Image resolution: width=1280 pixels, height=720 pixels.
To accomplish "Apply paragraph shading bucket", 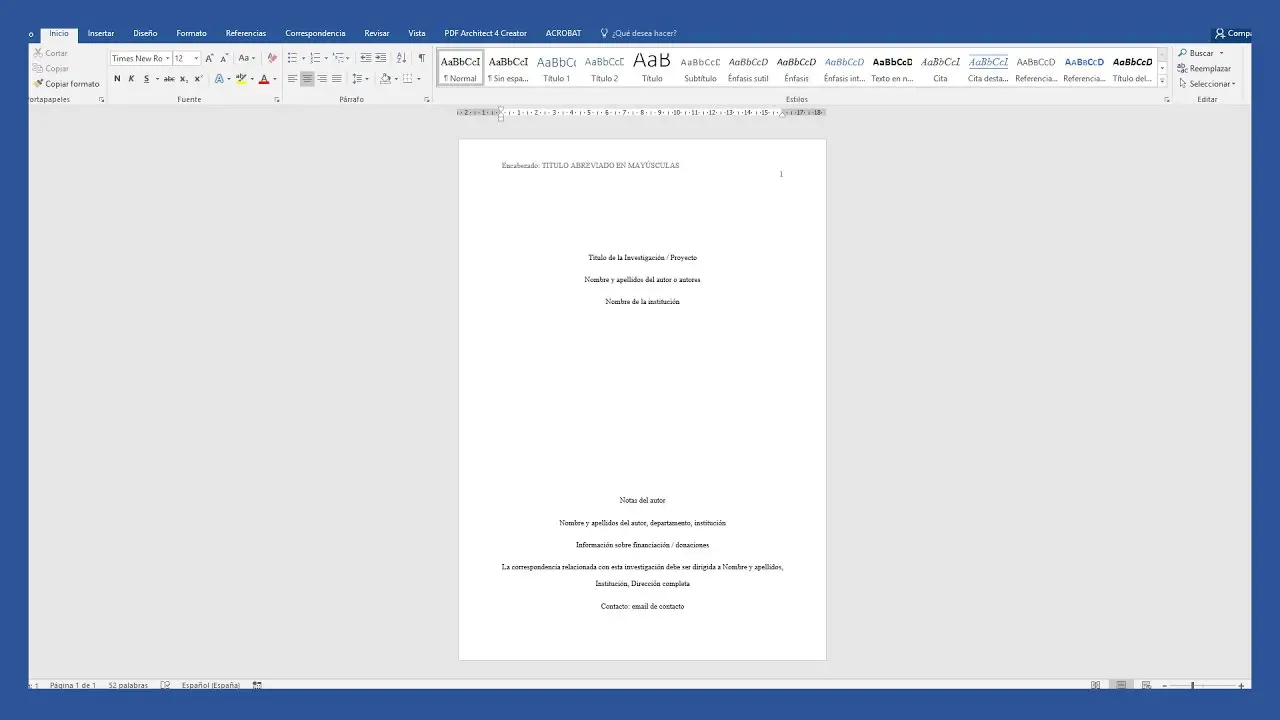I will 385,79.
